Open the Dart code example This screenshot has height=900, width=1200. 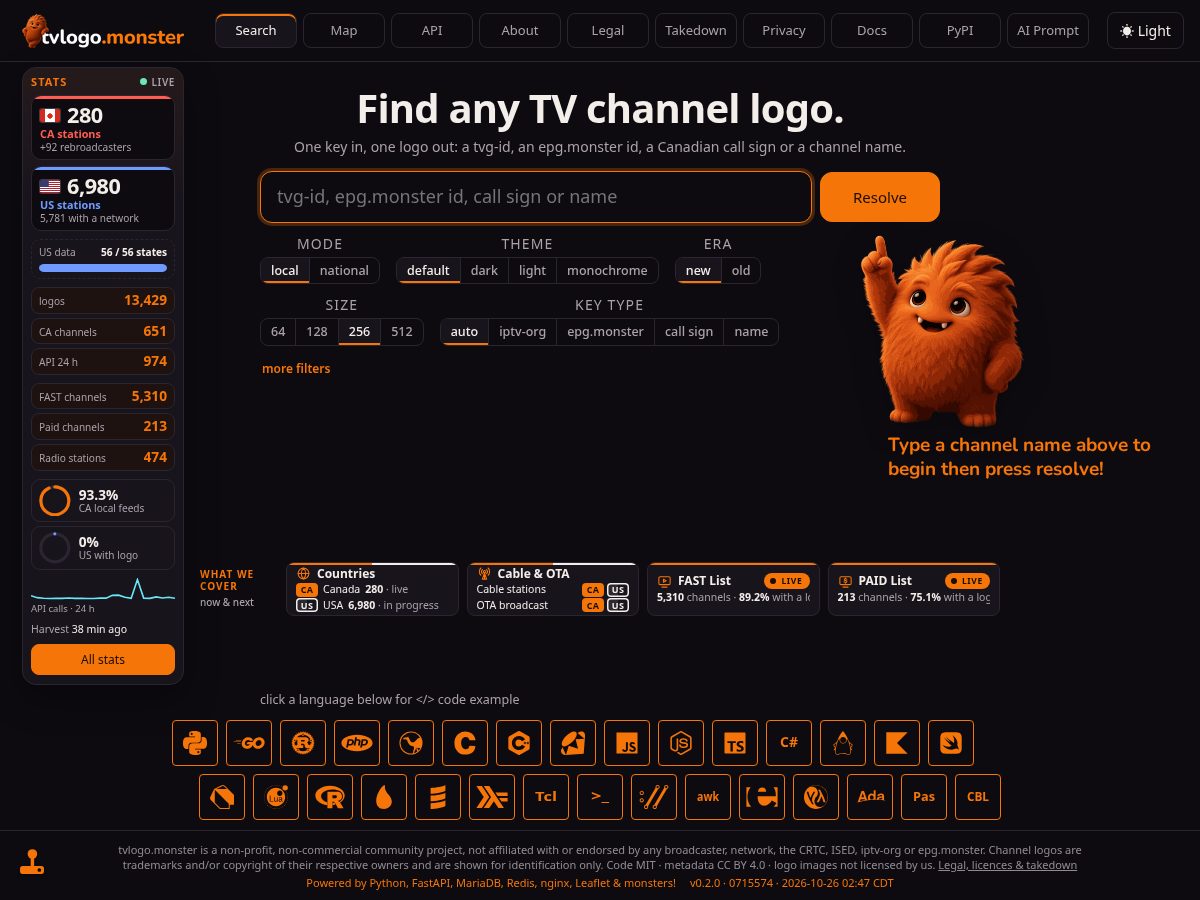[x=222, y=797]
